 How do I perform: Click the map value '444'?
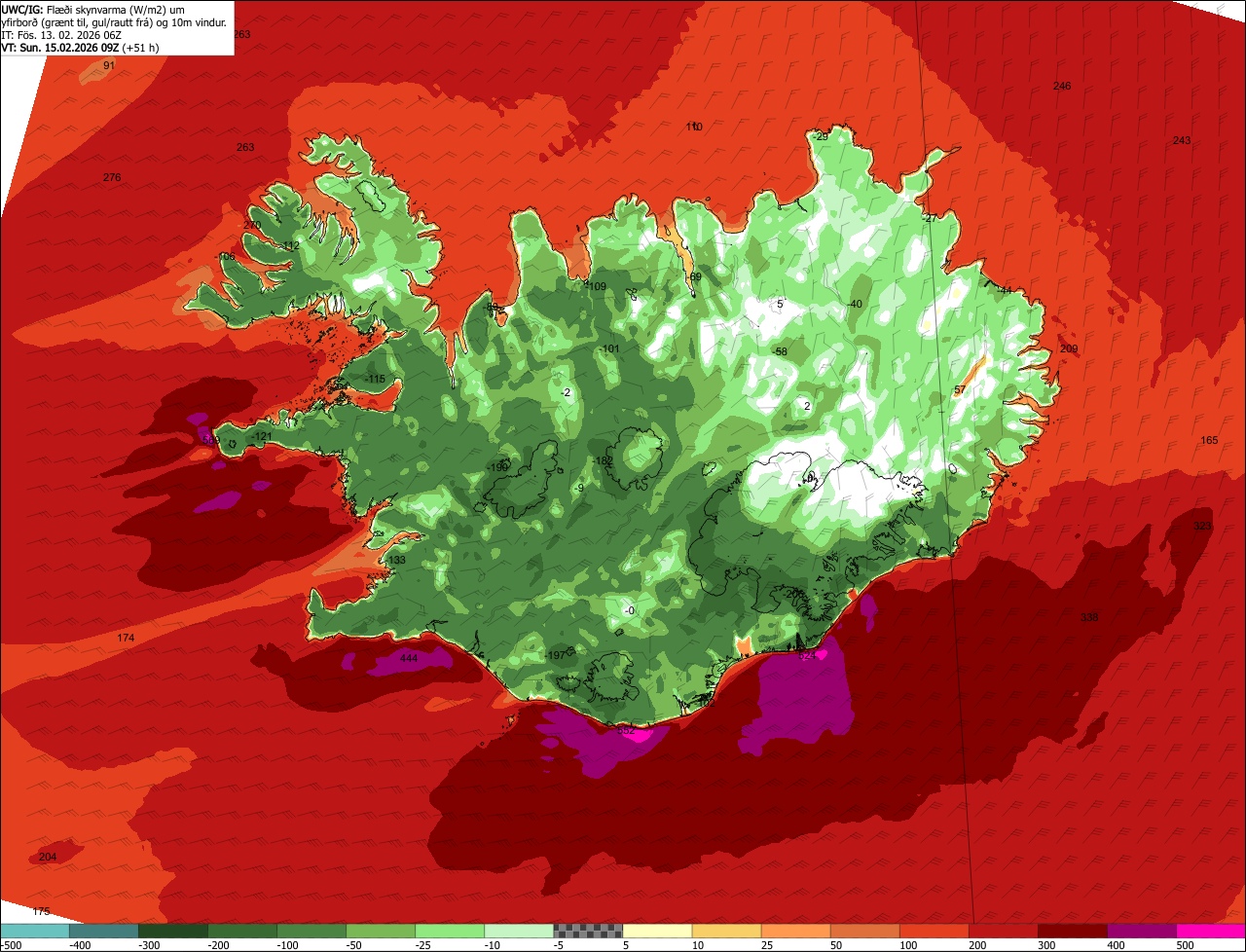click(x=409, y=659)
